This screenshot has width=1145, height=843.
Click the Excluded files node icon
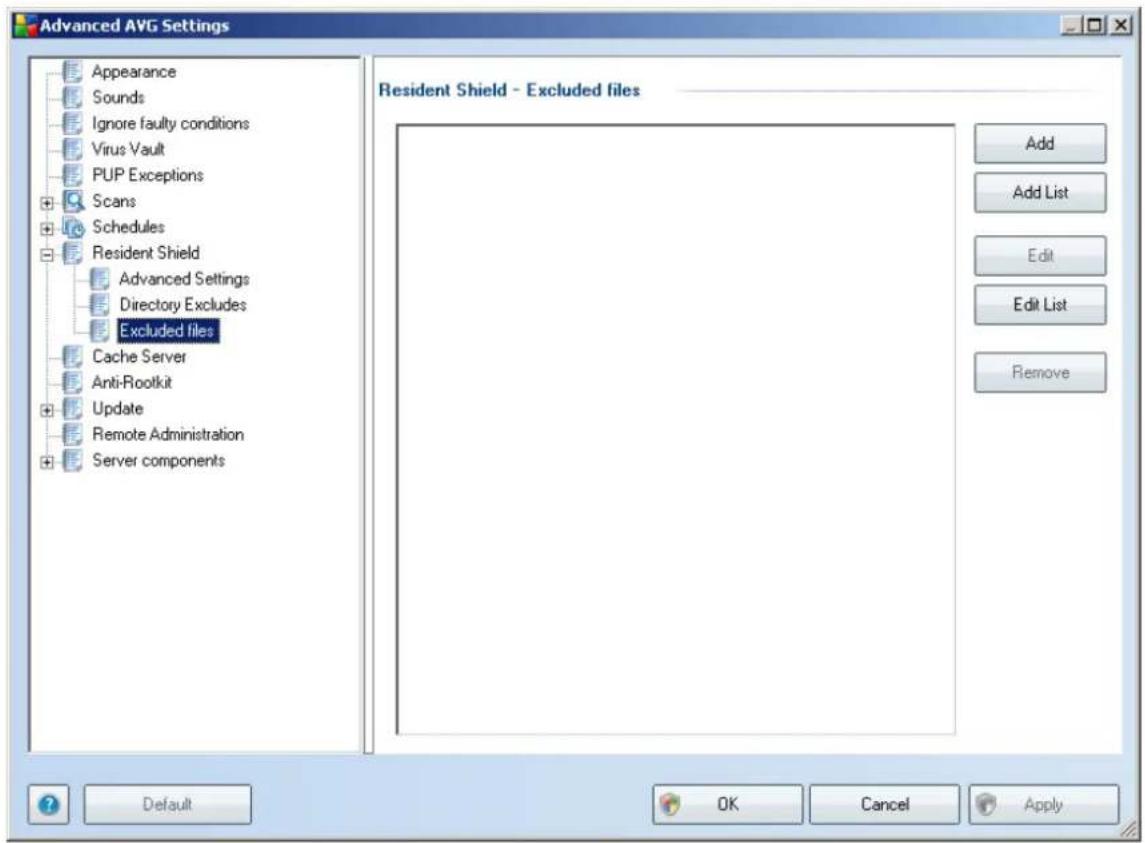pyautogui.click(x=99, y=331)
